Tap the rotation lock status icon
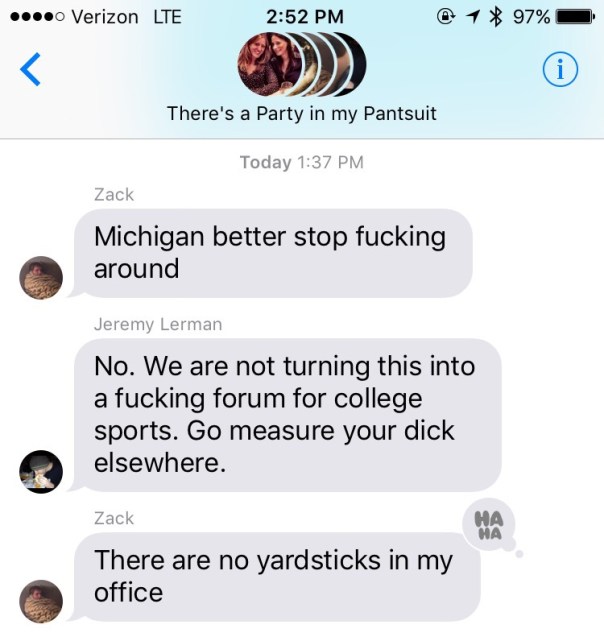 coord(445,17)
